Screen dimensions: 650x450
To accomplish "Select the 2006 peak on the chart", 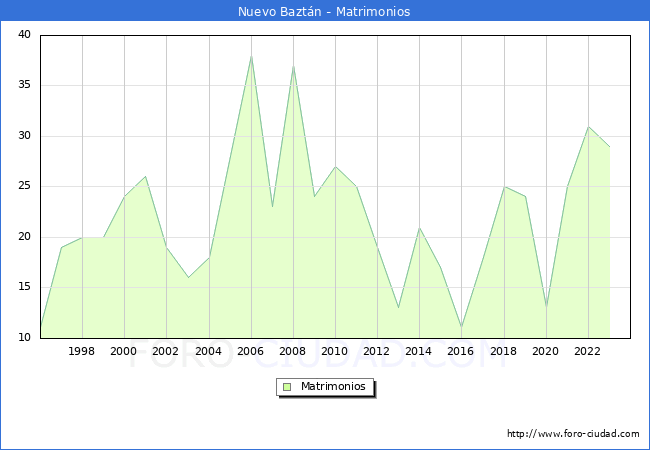I will click(x=251, y=56).
